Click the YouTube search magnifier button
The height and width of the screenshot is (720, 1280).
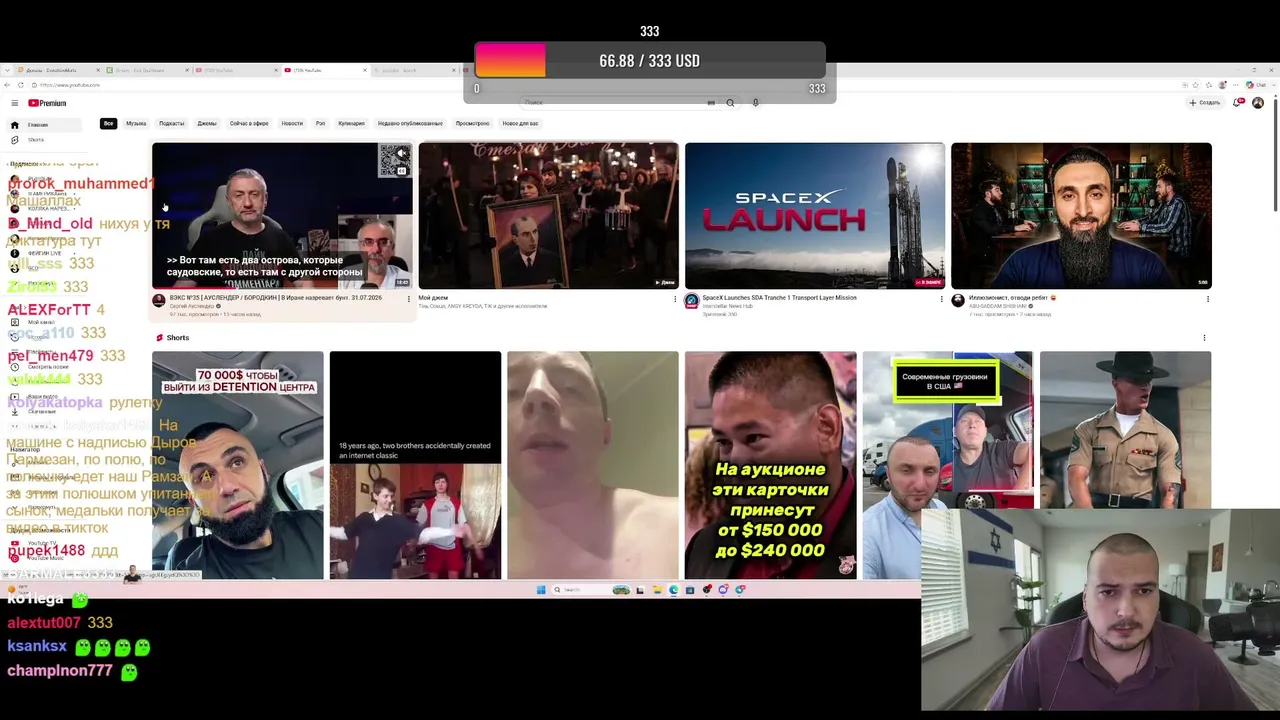(730, 103)
